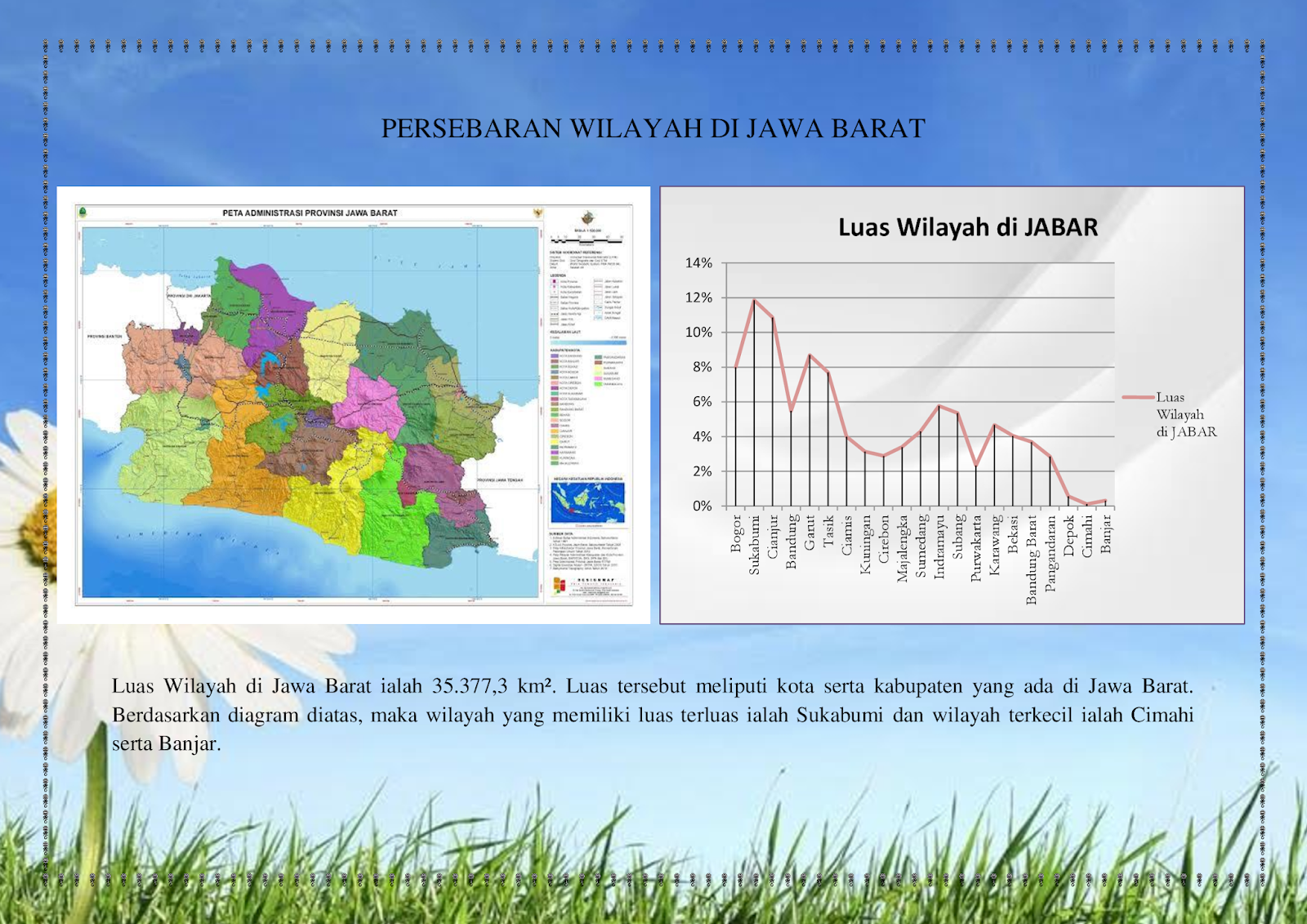
Task: Click the Jawa Barat provincial crest icon
Action: (83, 212)
